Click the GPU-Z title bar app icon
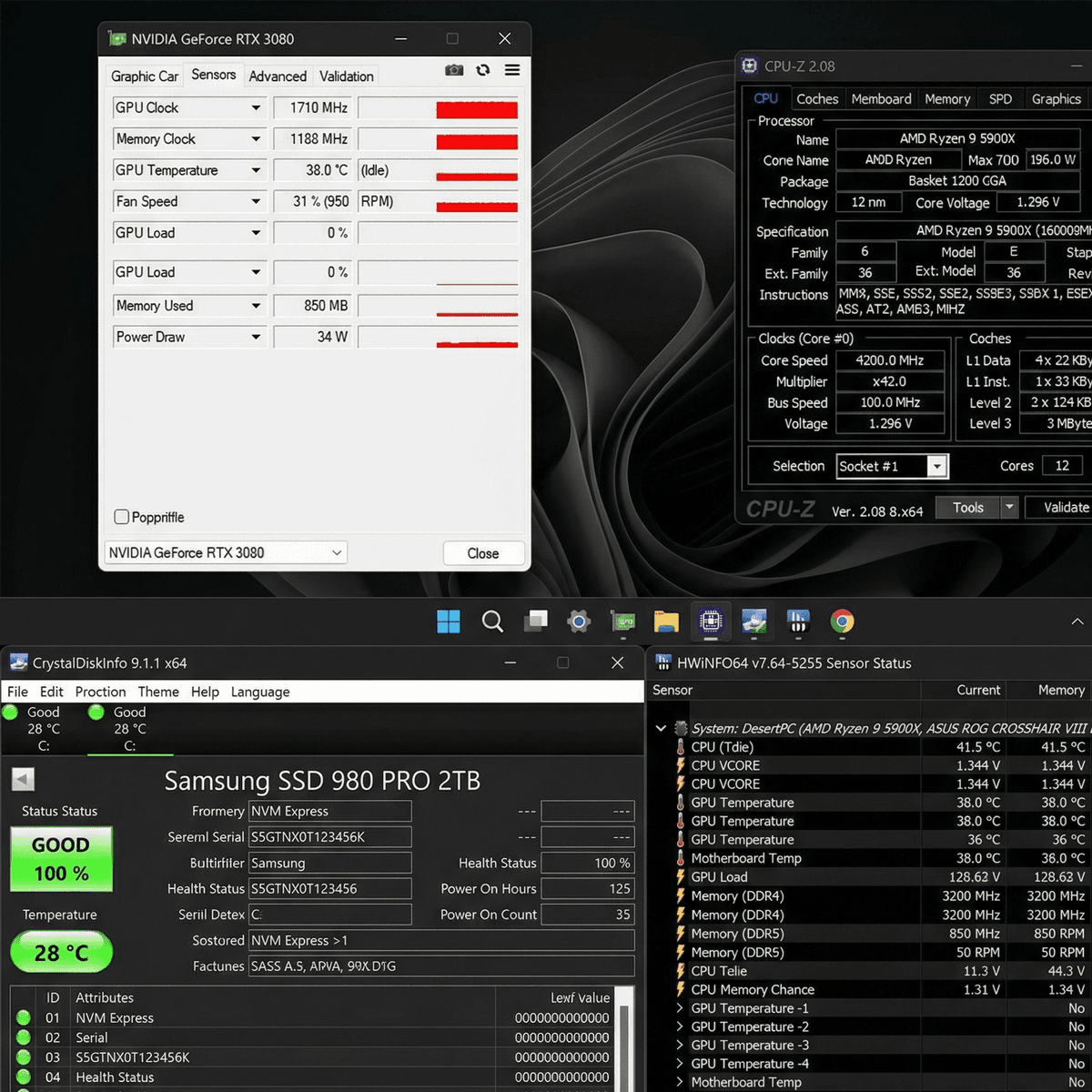1092x1092 pixels. 116,39
